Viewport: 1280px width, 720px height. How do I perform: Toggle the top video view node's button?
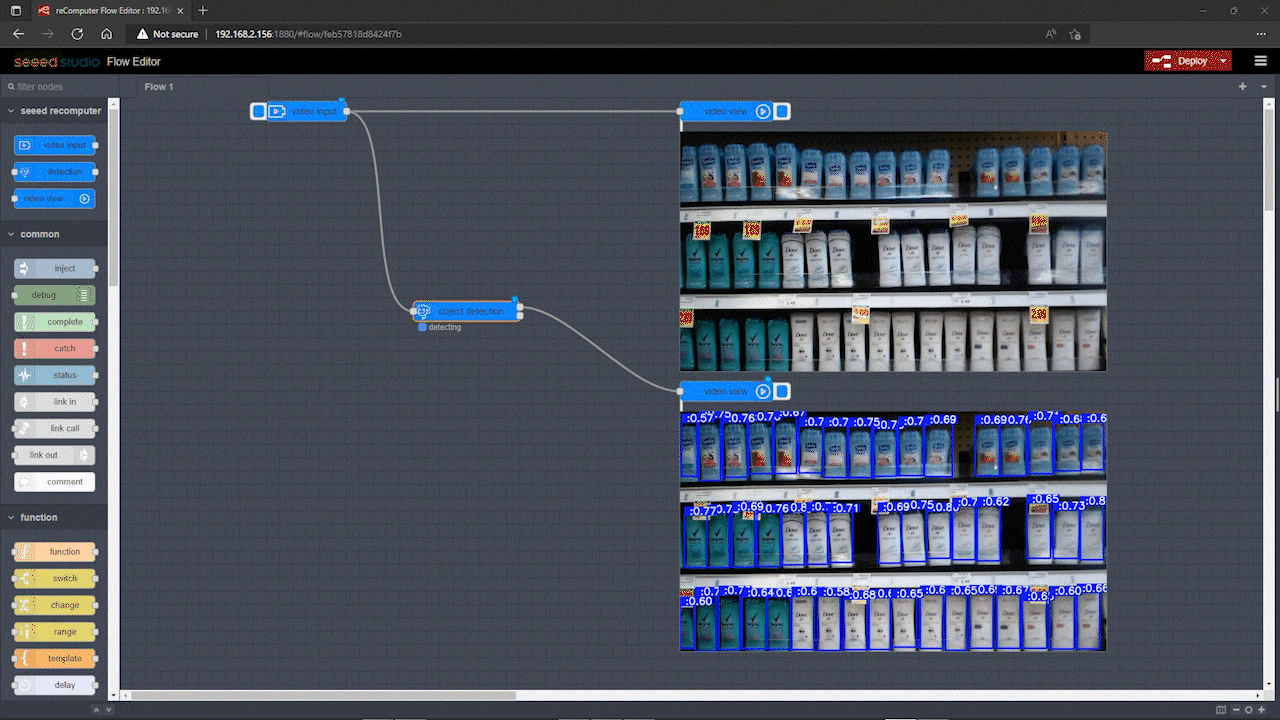tap(782, 111)
